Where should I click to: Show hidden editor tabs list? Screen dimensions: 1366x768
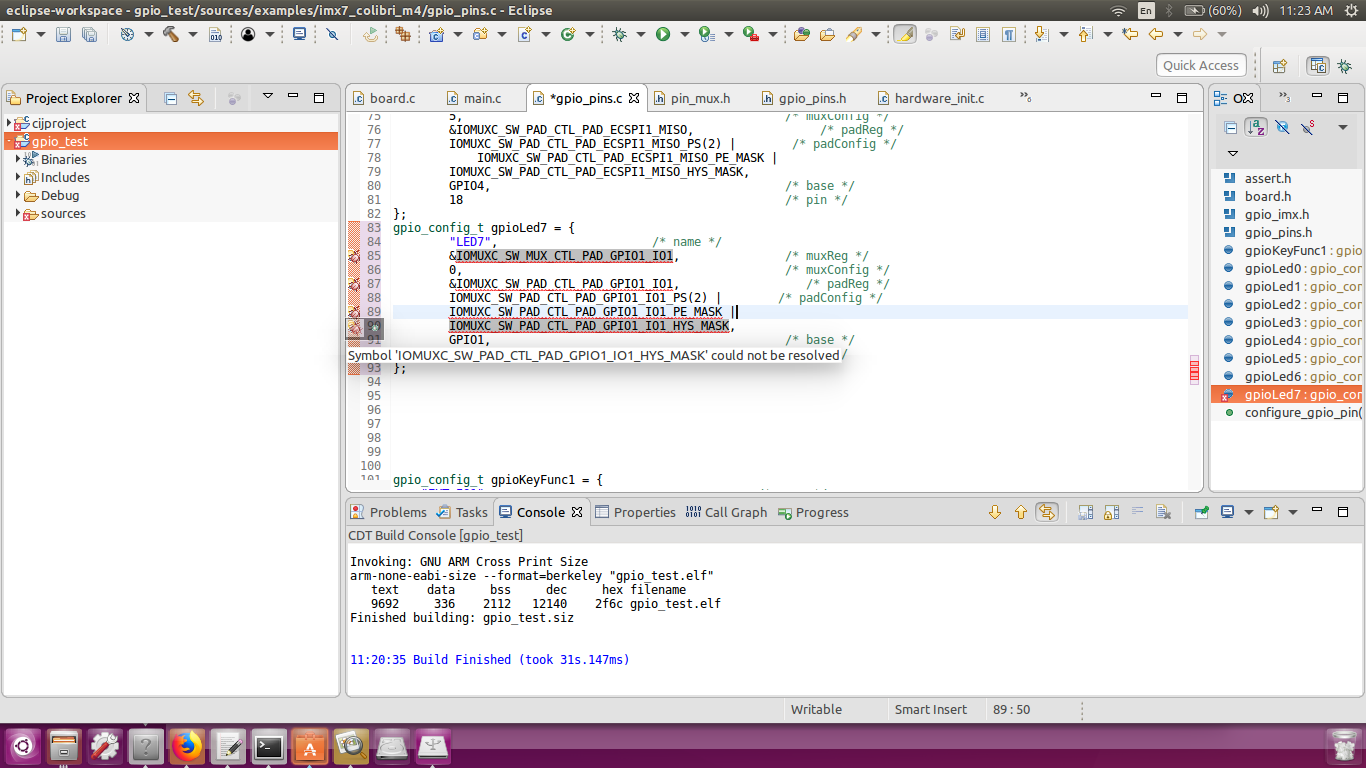[1026, 97]
